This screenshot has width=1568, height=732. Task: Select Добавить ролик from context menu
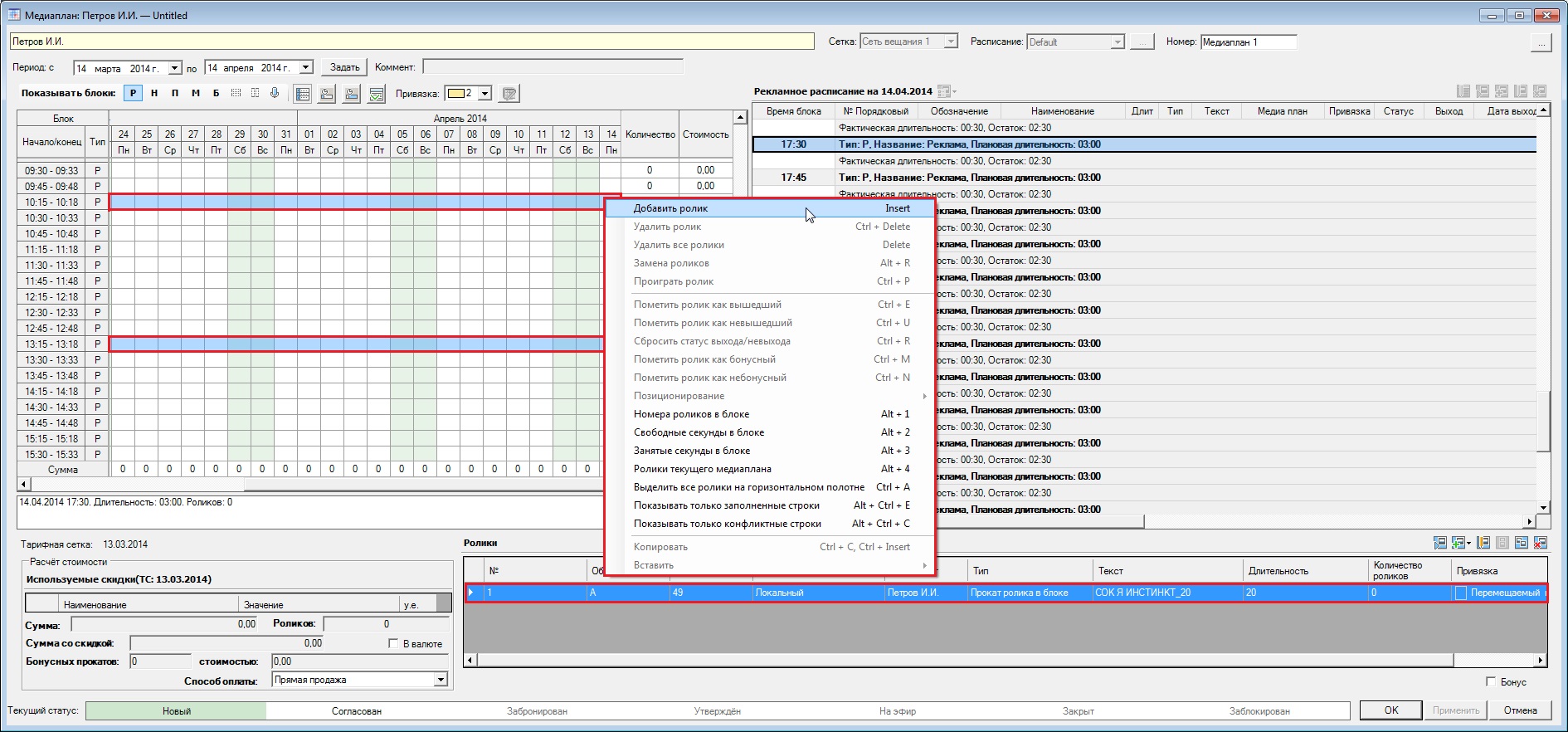coord(771,208)
